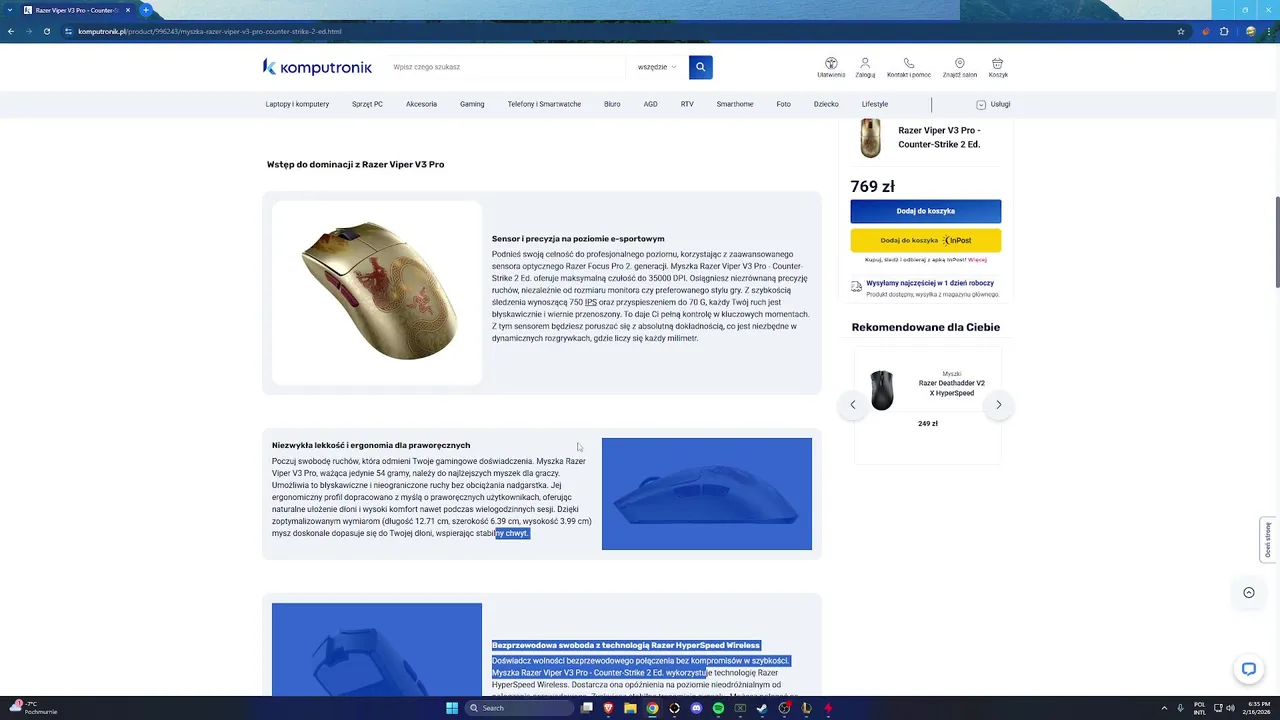Open Laptopy i komputery category
The height and width of the screenshot is (720, 1280).
pyautogui.click(x=297, y=104)
